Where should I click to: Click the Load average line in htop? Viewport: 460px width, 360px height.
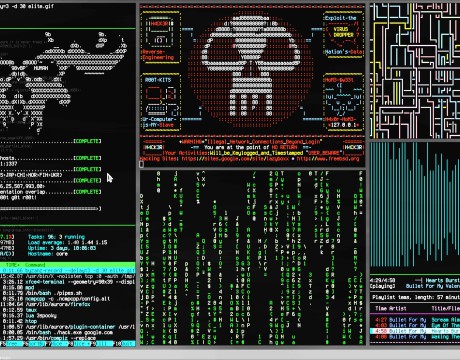67,243
